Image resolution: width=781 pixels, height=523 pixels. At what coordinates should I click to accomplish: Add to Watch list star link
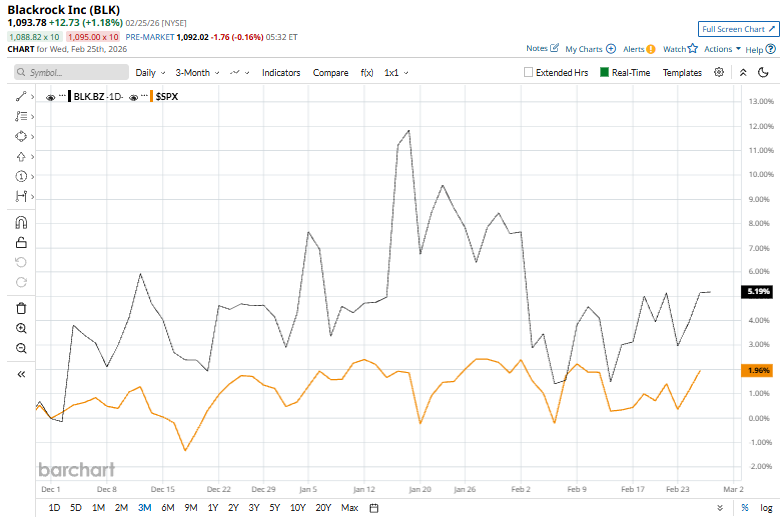680,49
